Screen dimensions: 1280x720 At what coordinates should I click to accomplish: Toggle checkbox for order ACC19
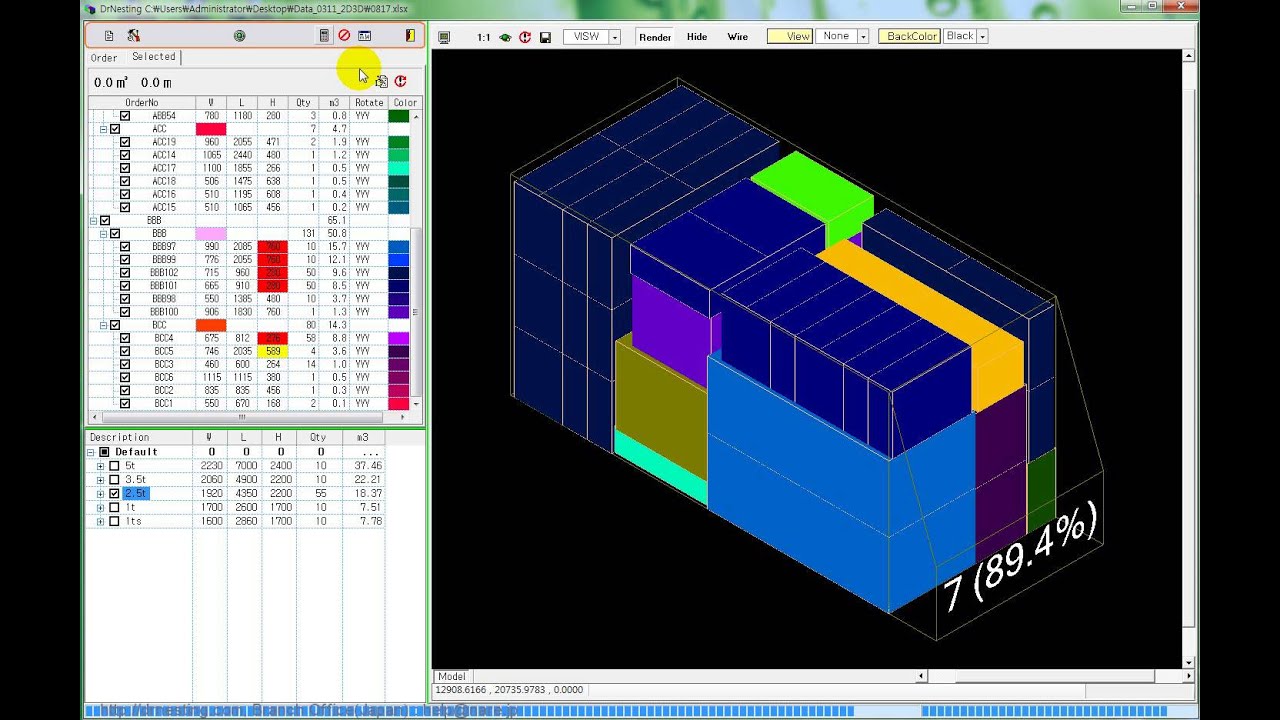[x=125, y=142]
